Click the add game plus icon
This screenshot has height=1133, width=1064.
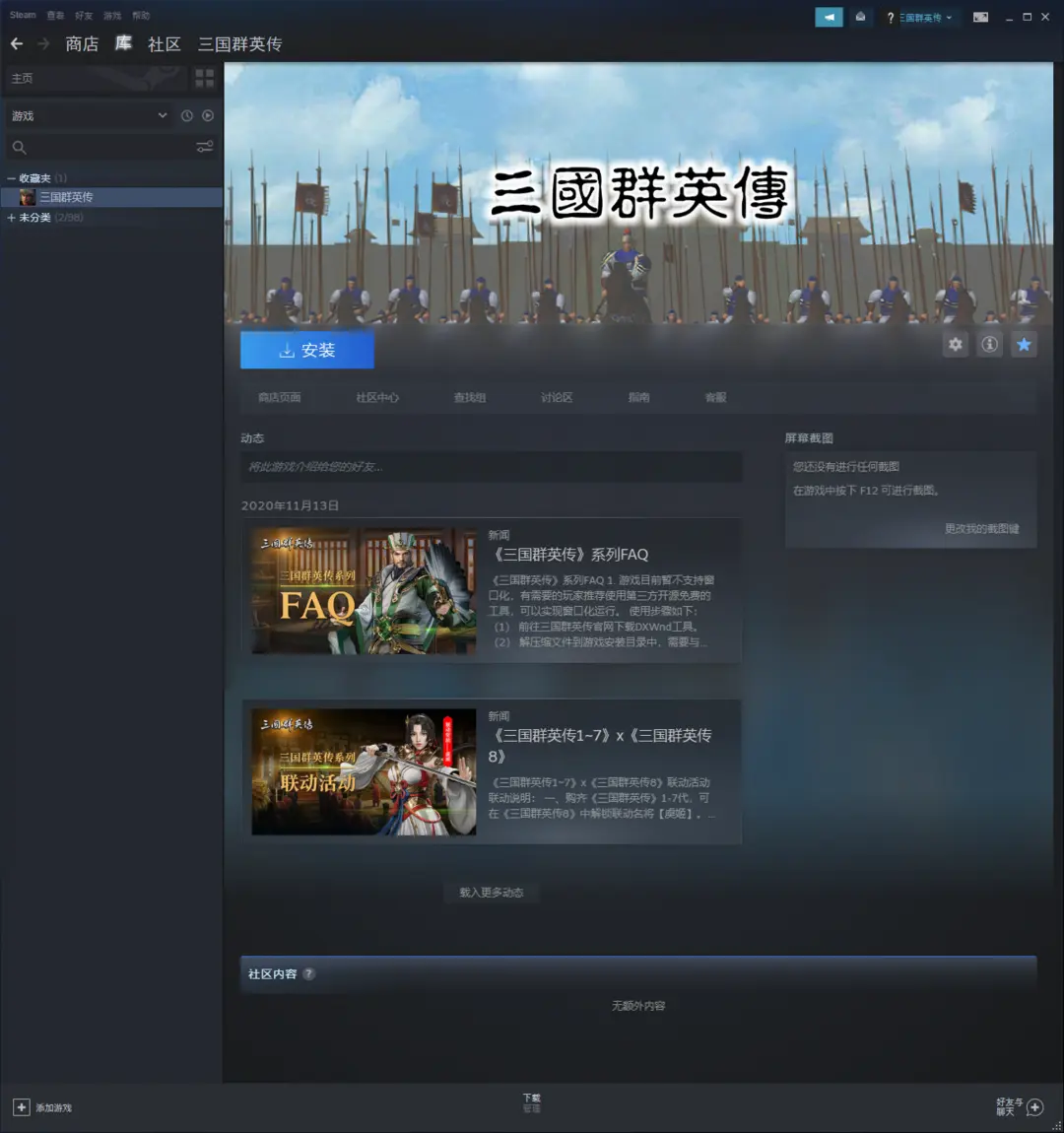click(22, 1107)
